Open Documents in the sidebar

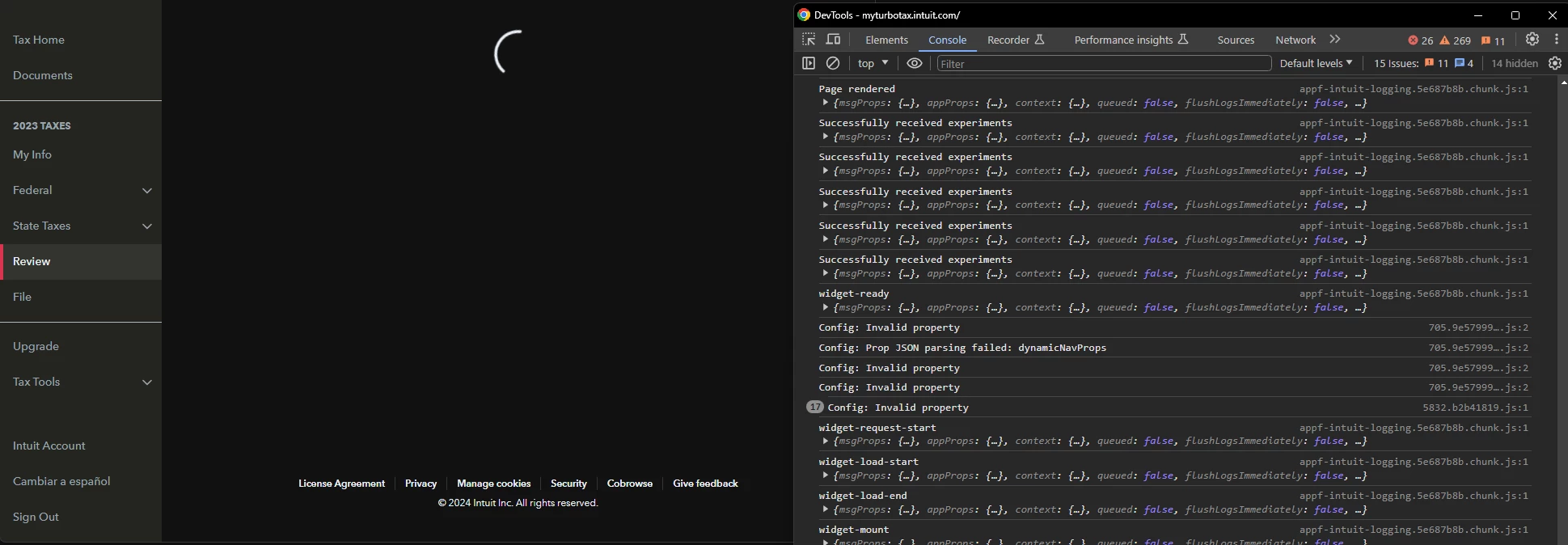click(x=43, y=75)
